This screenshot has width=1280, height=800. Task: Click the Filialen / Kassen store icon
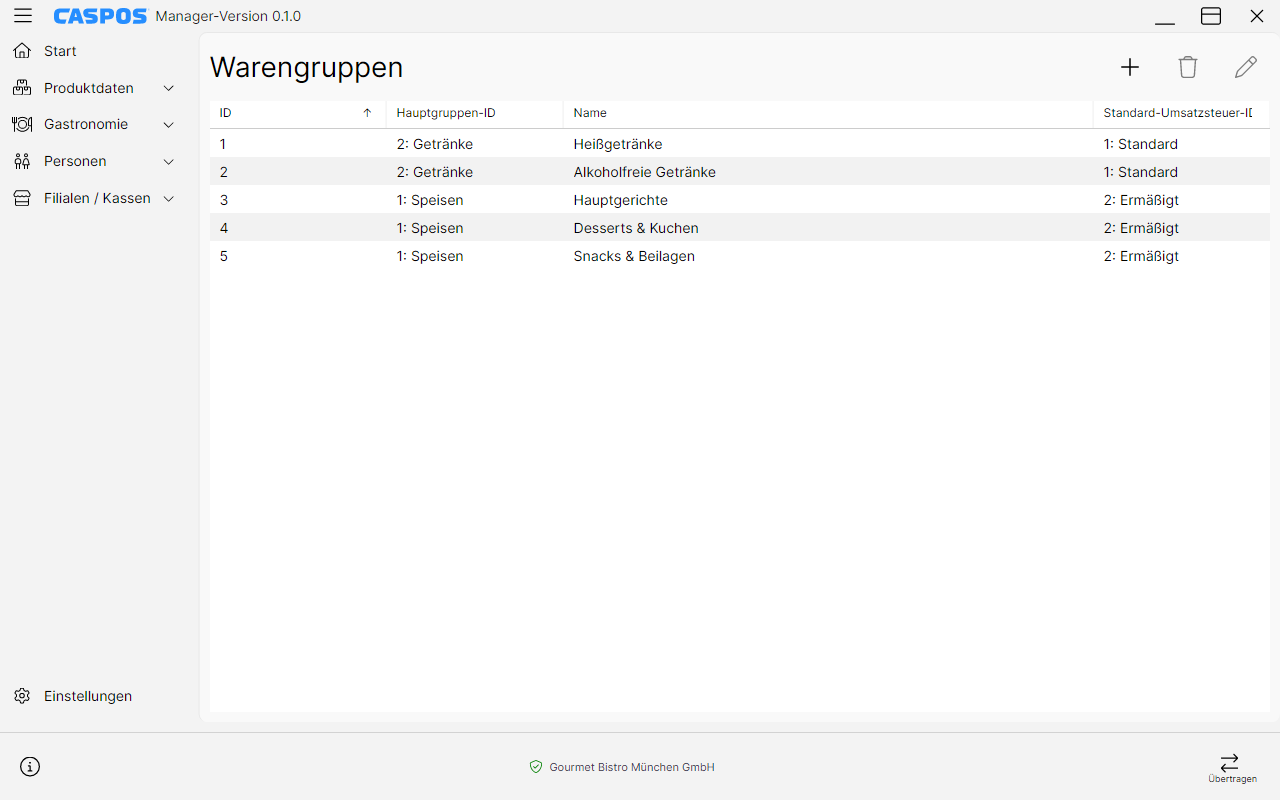click(22, 198)
